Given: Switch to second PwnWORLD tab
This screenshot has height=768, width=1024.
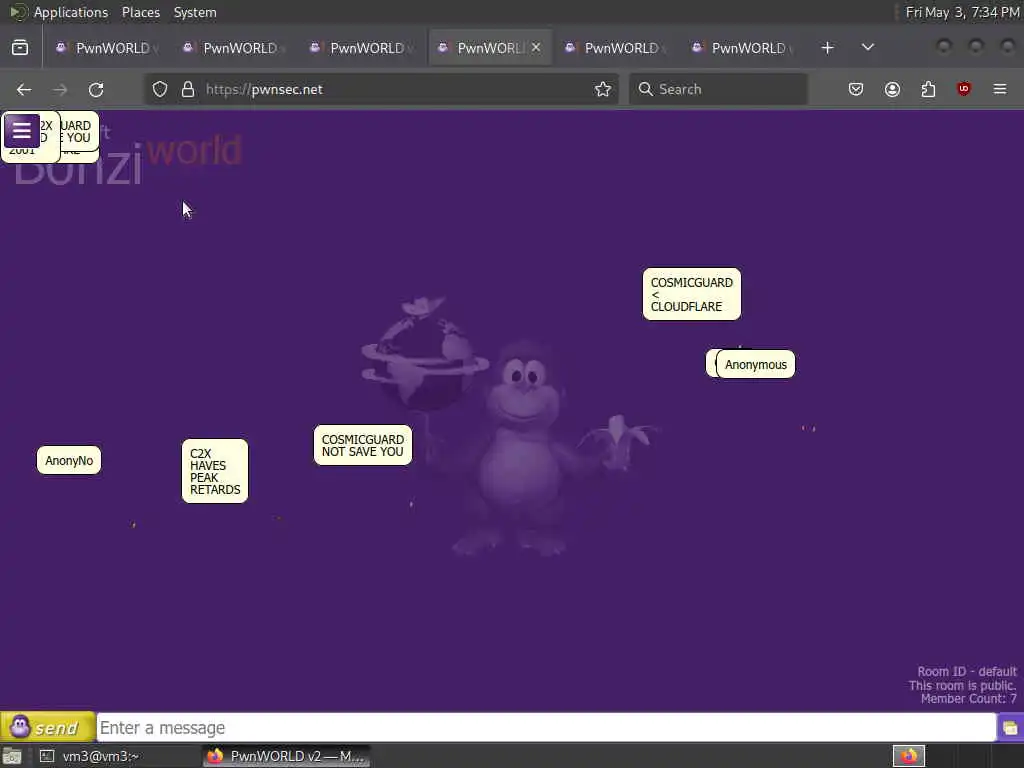Looking at the screenshot, I should (x=234, y=48).
